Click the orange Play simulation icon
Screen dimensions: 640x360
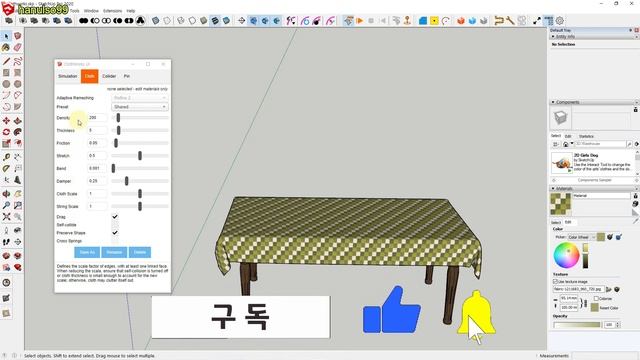pyautogui.click(x=360, y=20)
